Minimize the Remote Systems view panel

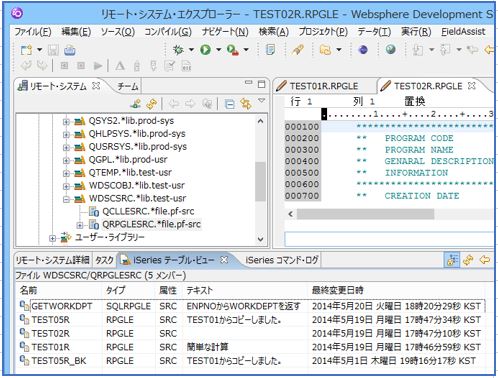(249, 83)
